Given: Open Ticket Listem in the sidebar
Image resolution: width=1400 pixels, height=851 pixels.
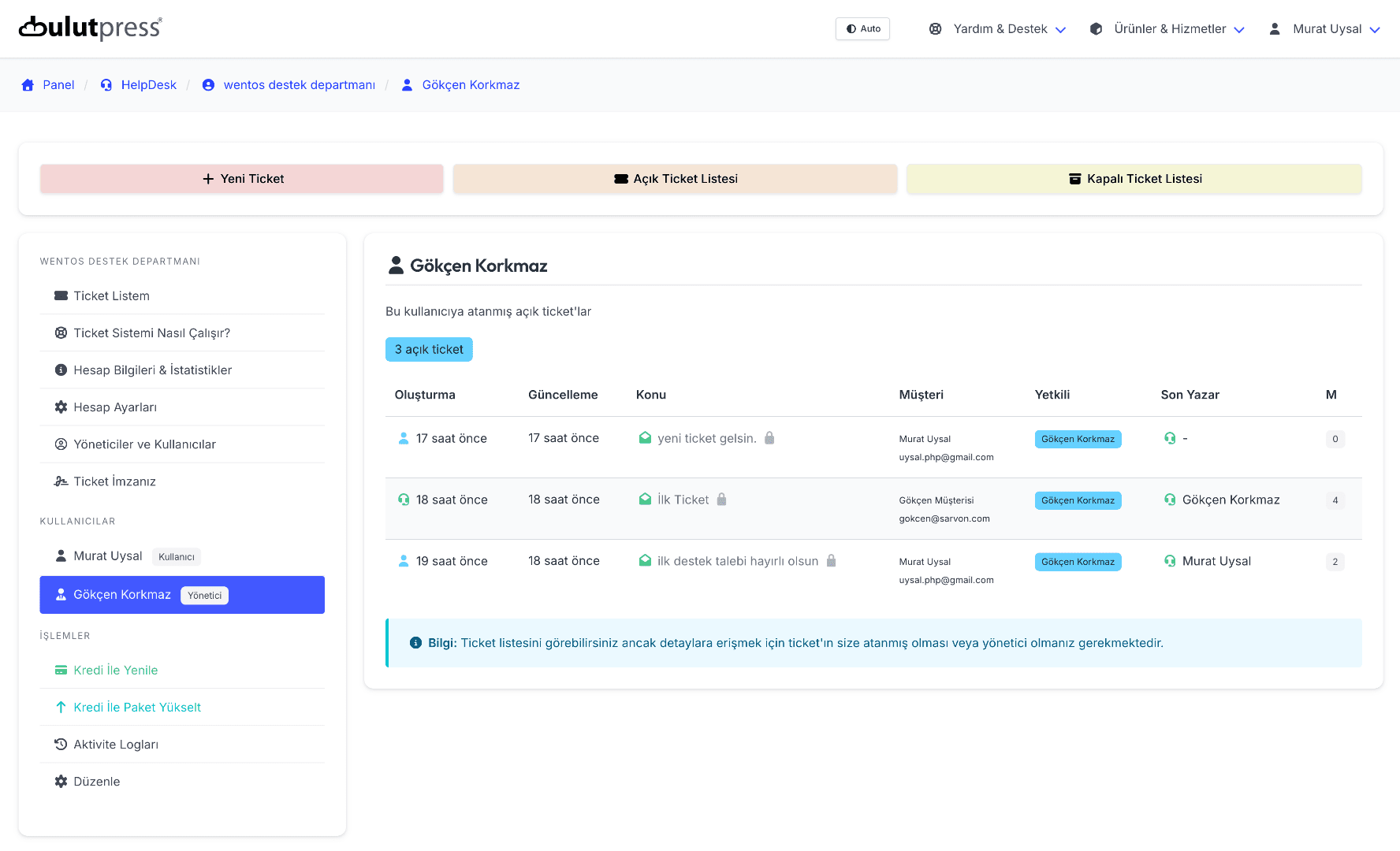Looking at the screenshot, I should click(111, 296).
